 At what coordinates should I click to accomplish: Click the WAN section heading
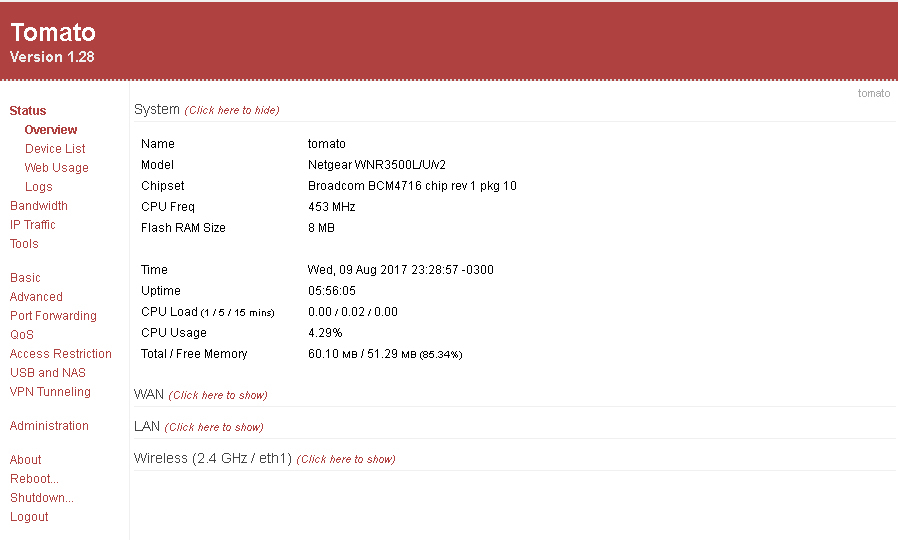(x=149, y=395)
